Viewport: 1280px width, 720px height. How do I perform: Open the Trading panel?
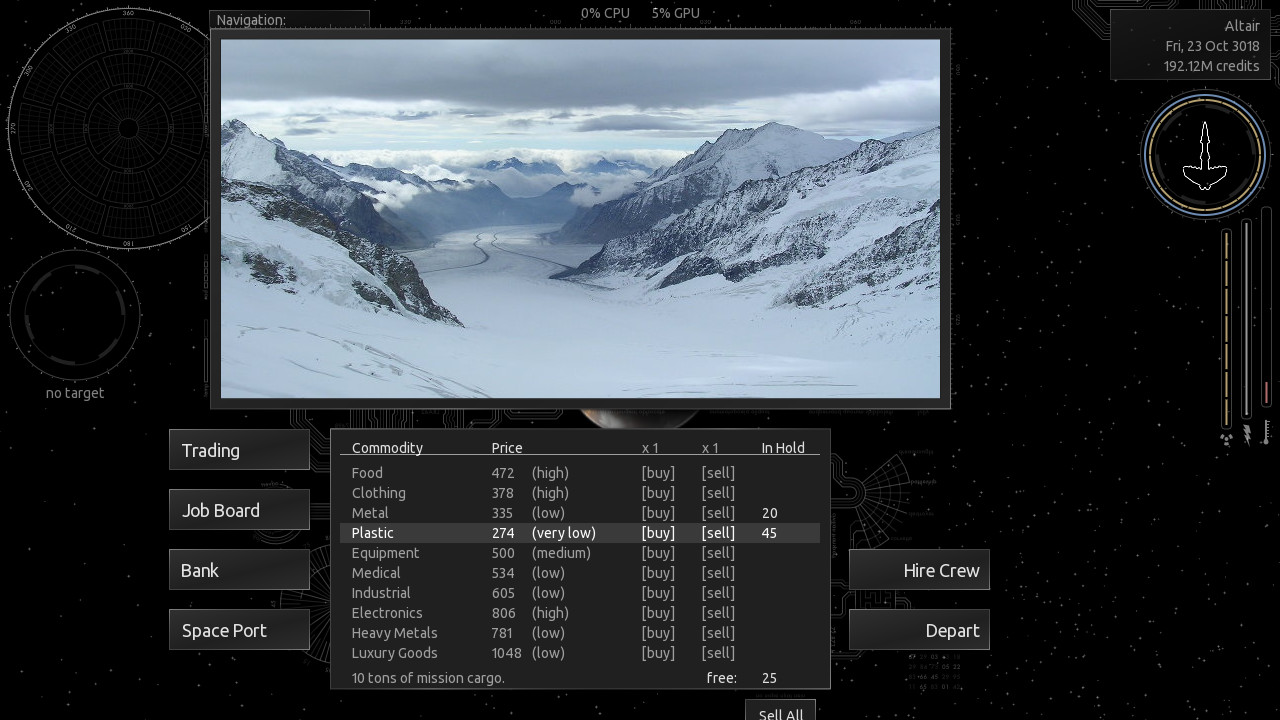click(x=239, y=450)
